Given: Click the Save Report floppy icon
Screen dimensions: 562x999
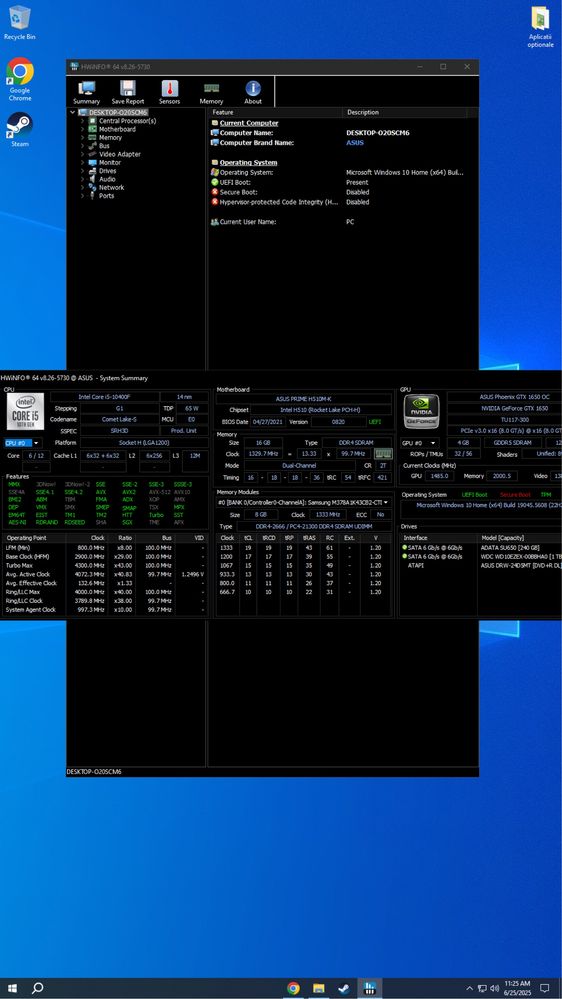Looking at the screenshot, I should click(x=127, y=92).
